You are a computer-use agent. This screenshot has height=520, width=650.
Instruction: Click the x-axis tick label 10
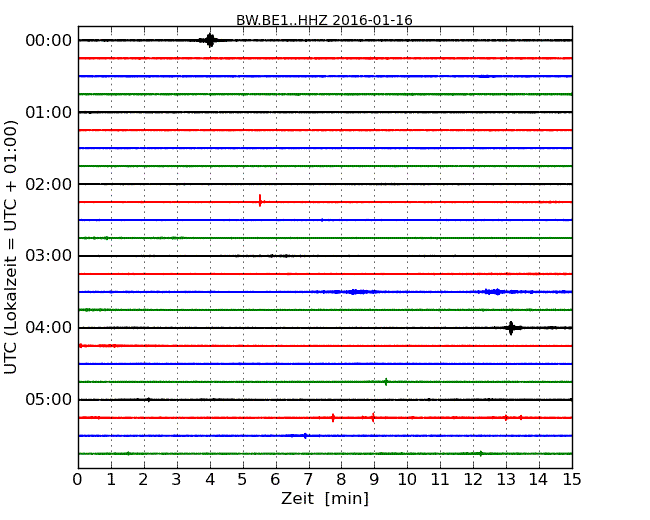[x=407, y=480]
